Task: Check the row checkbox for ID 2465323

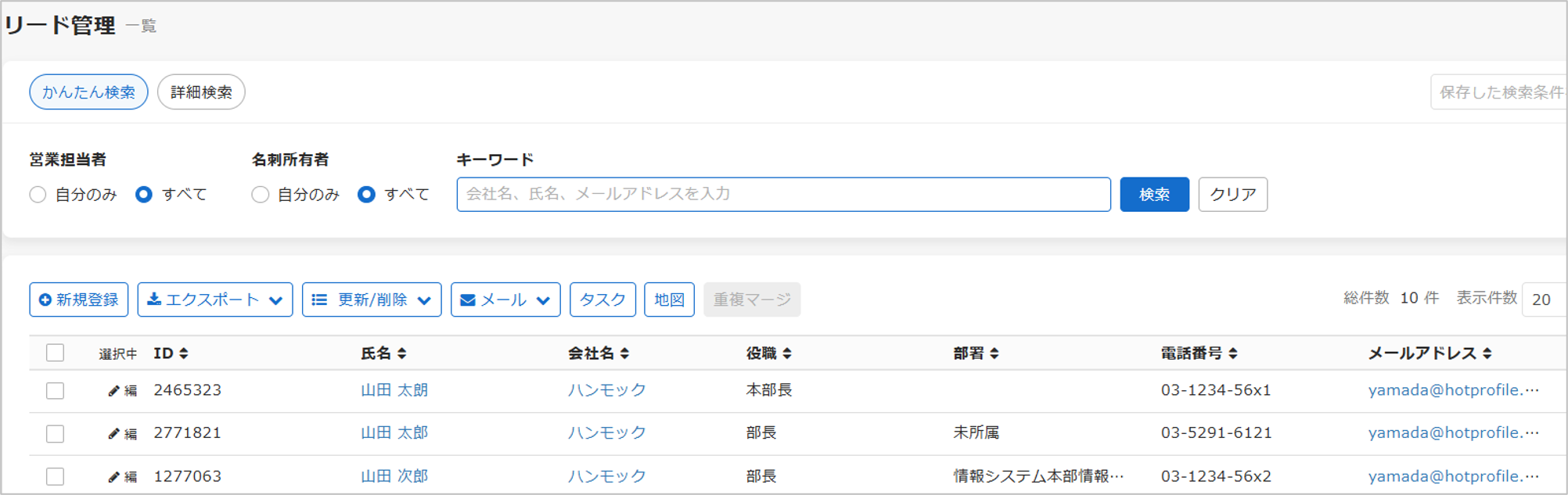Action: (x=55, y=390)
